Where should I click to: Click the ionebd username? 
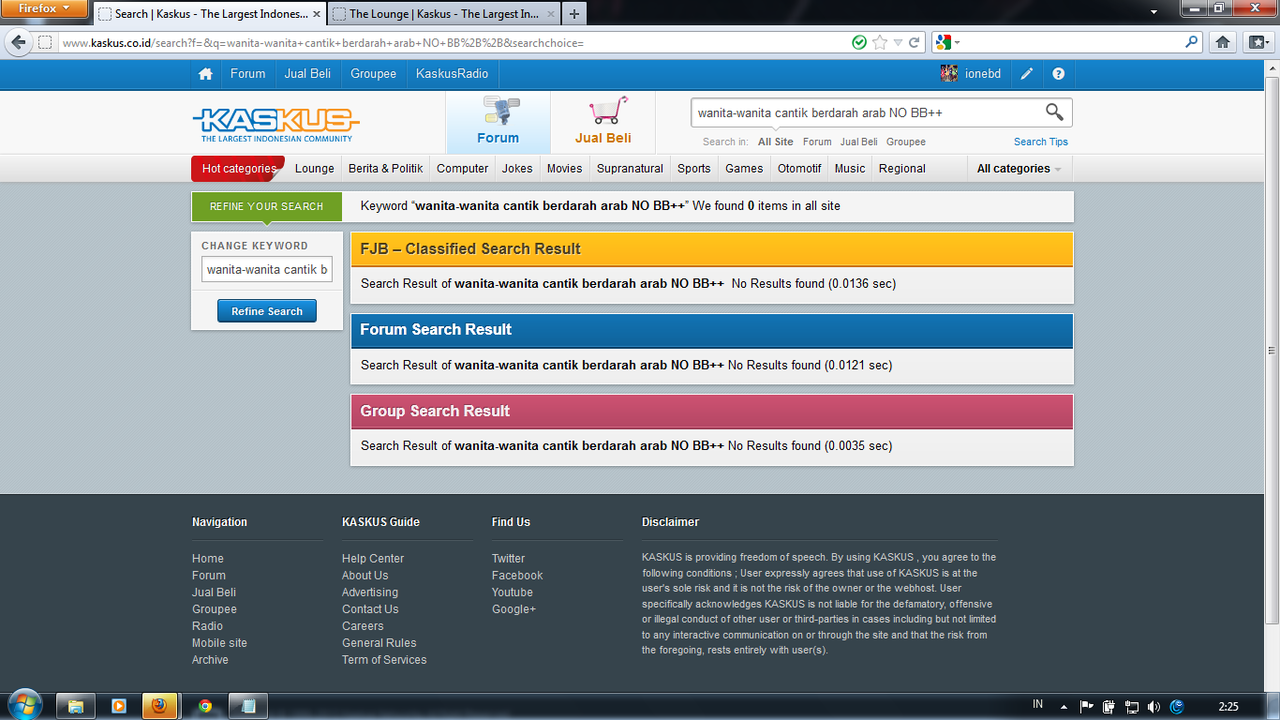point(983,74)
